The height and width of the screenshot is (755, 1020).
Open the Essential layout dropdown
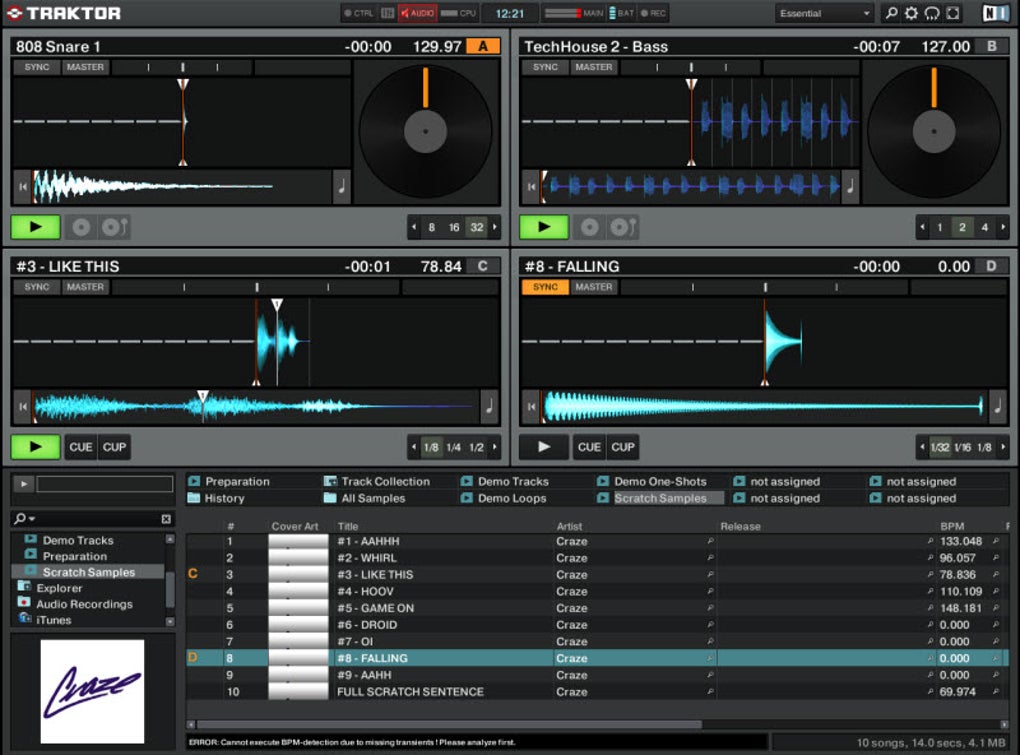point(825,13)
